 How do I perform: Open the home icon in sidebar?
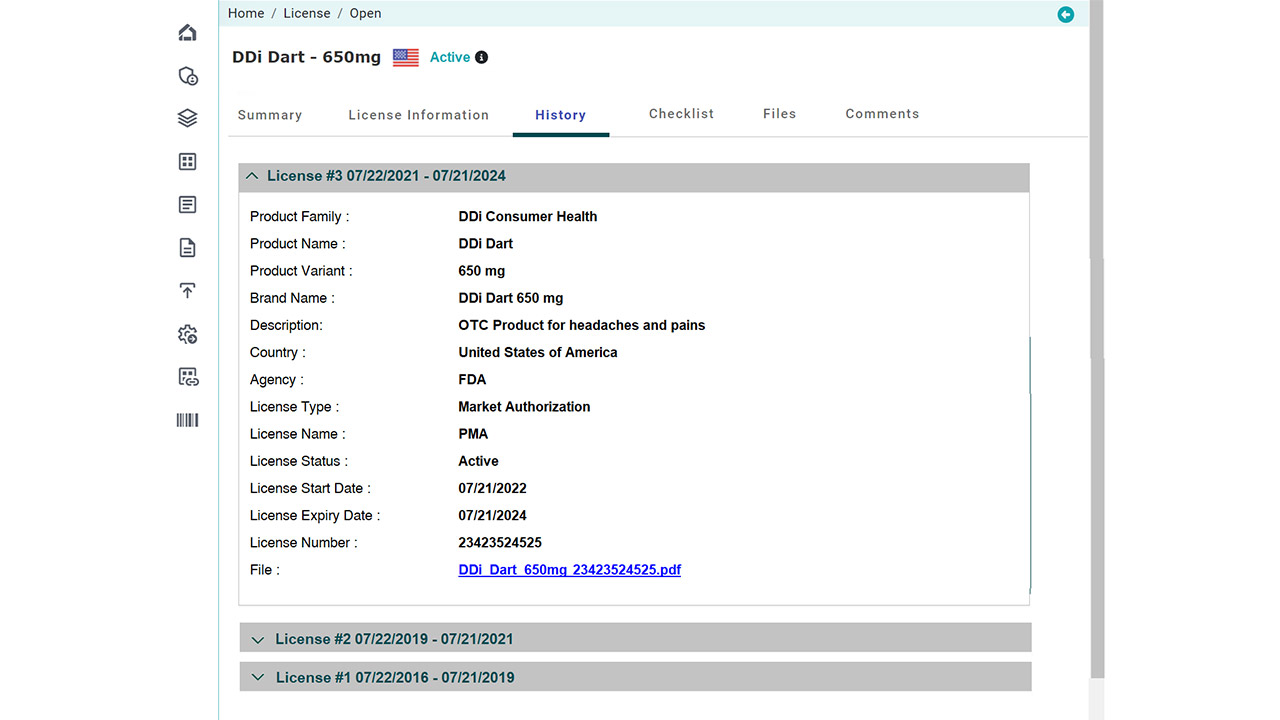coord(187,33)
